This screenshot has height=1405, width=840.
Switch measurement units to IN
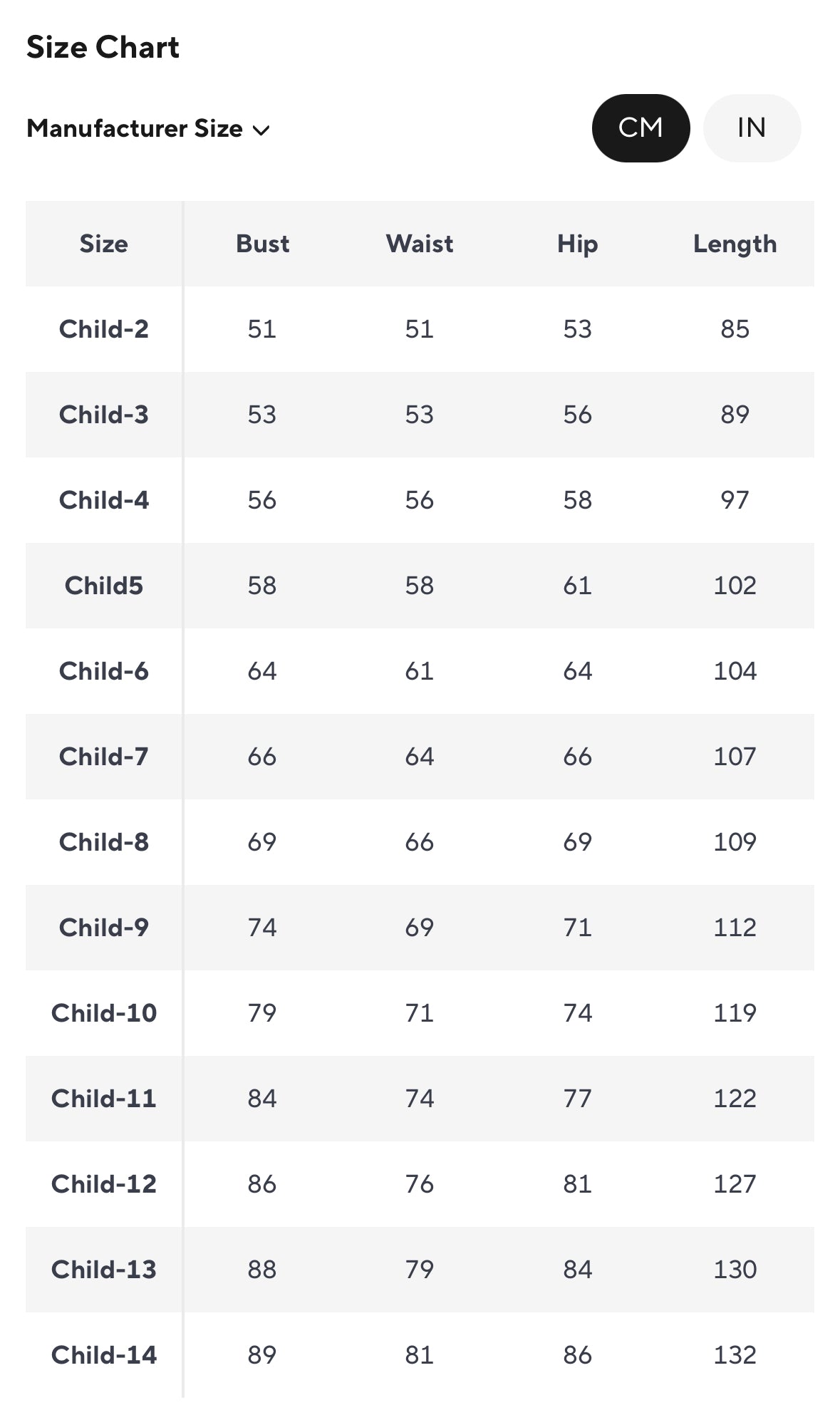pos(752,128)
